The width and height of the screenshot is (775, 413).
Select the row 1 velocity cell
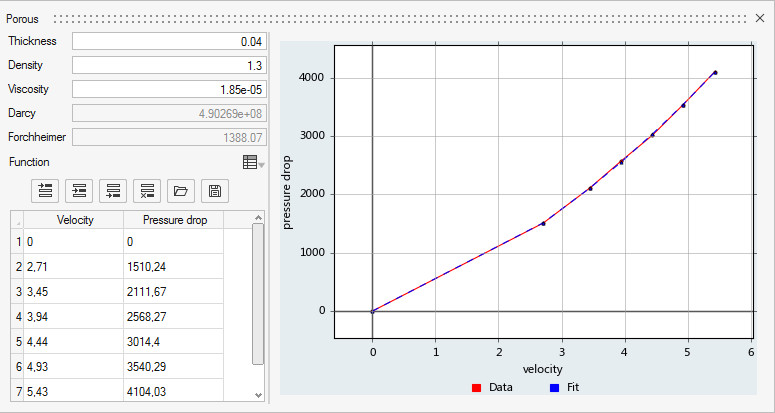pyautogui.click(x=74, y=242)
